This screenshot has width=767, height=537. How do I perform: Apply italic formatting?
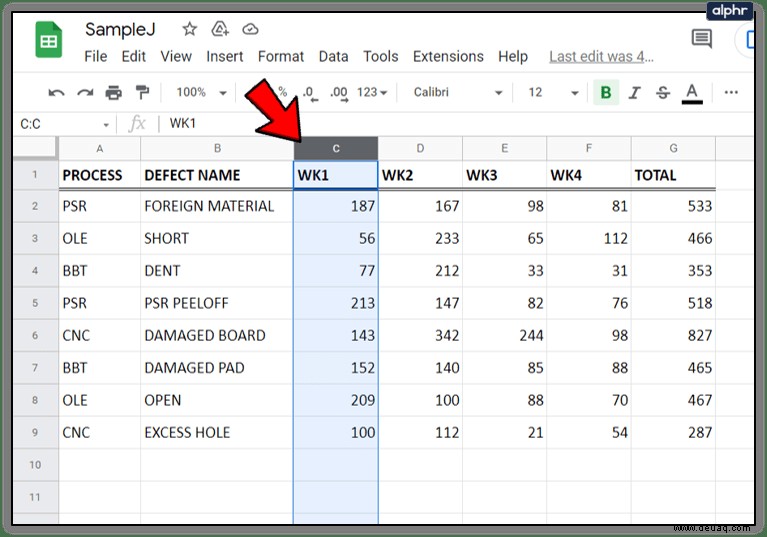tap(634, 92)
